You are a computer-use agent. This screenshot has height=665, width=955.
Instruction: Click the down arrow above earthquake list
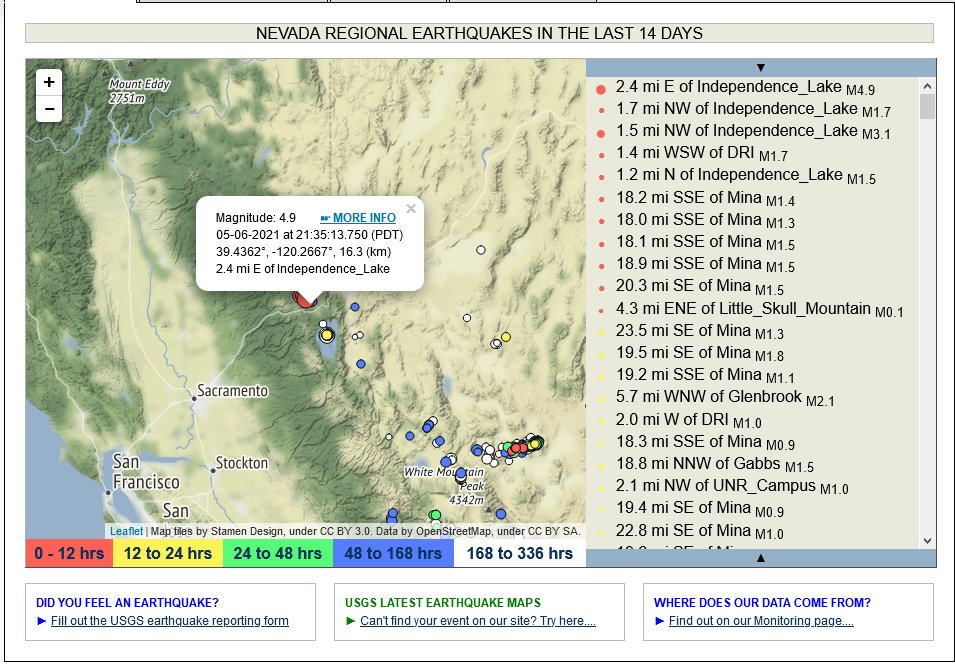click(x=761, y=68)
